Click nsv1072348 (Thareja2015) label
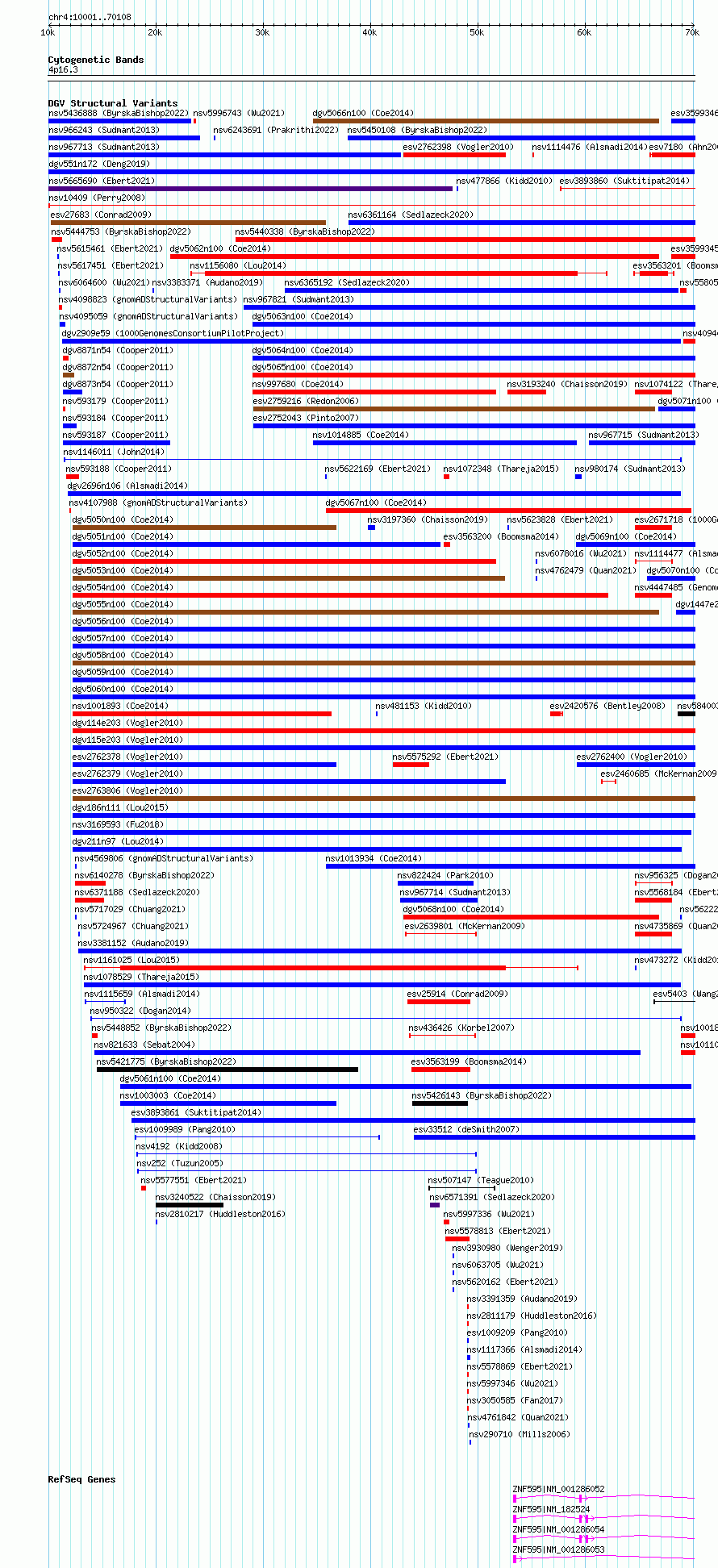 pos(501,469)
